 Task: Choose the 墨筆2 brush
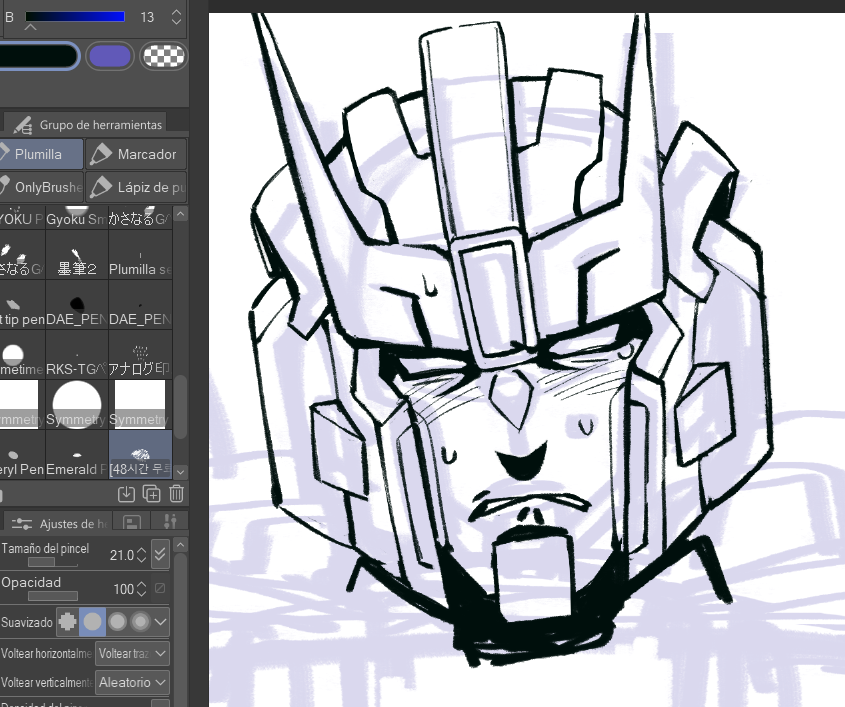[x=77, y=254]
